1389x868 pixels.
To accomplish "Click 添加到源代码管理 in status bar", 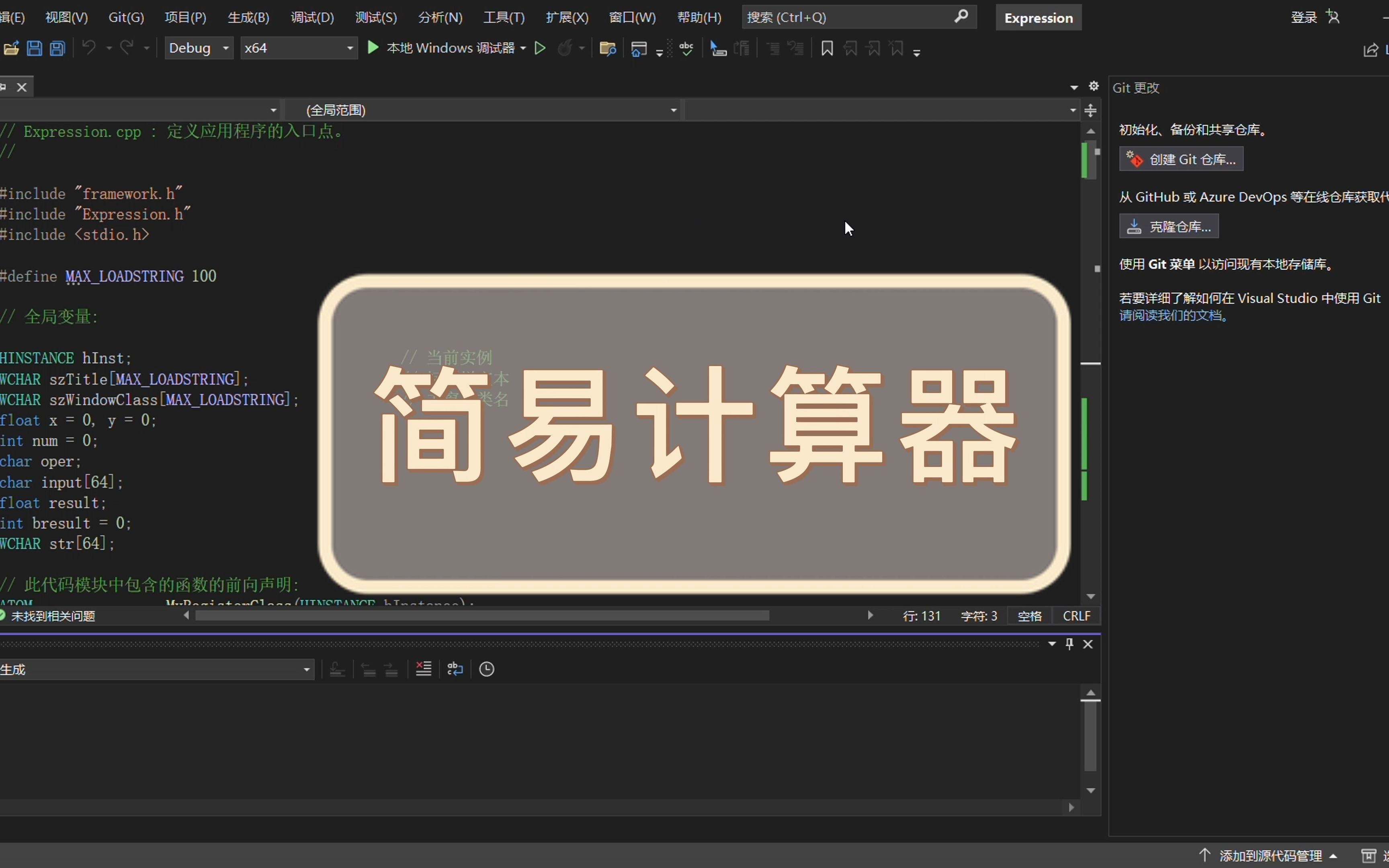I will coord(1270,856).
